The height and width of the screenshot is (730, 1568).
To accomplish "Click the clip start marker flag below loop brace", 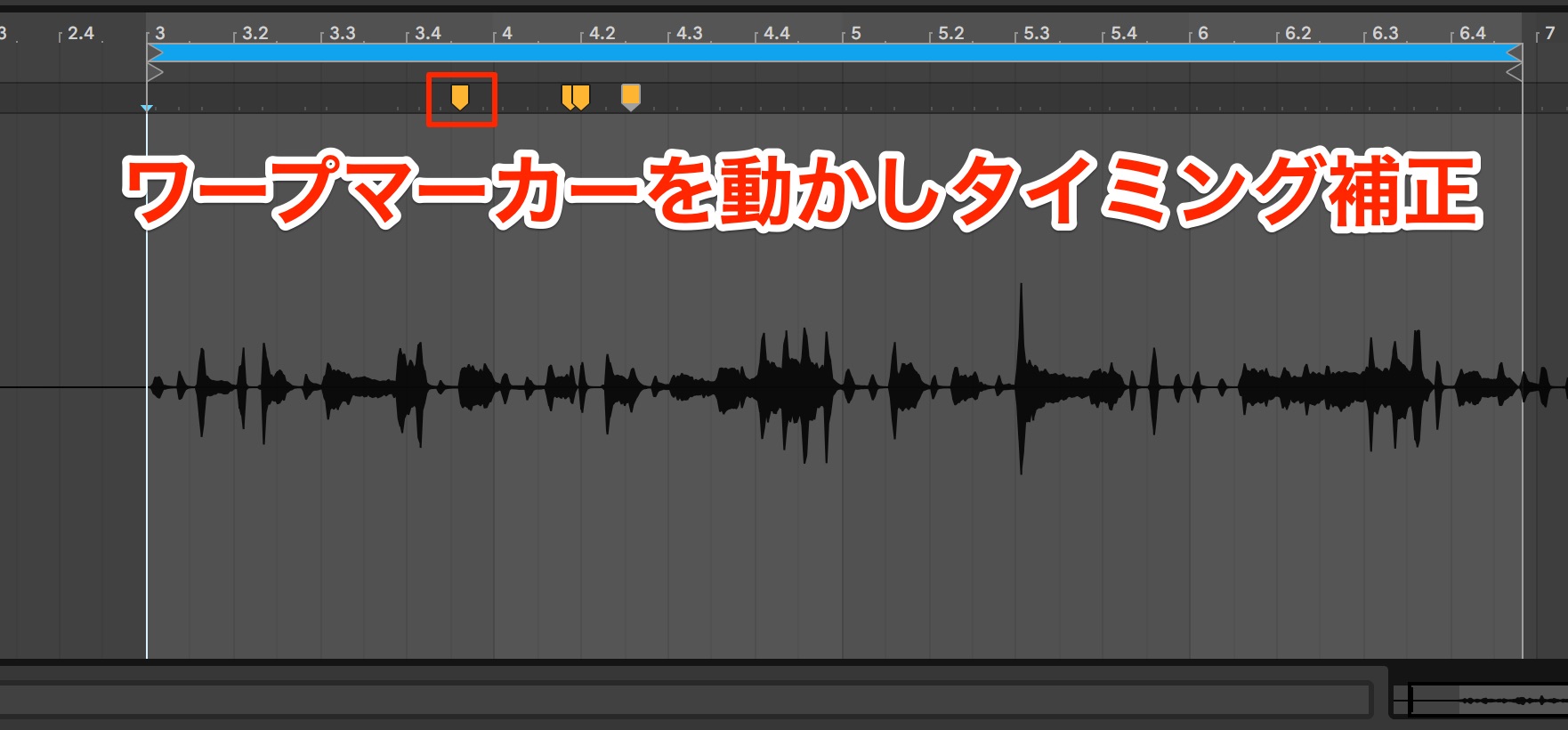I will click(155, 72).
